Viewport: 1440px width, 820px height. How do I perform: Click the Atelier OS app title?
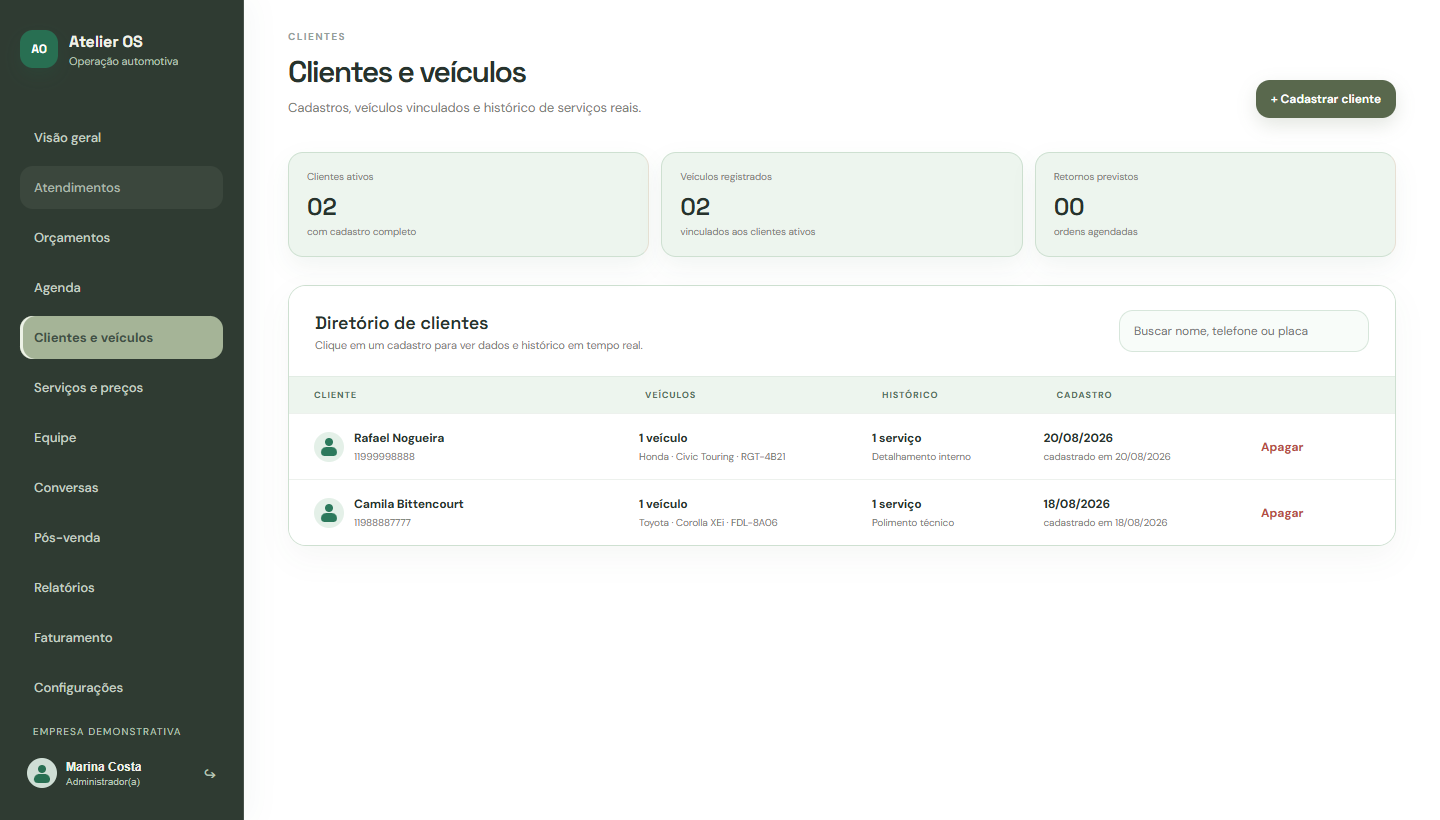(106, 42)
